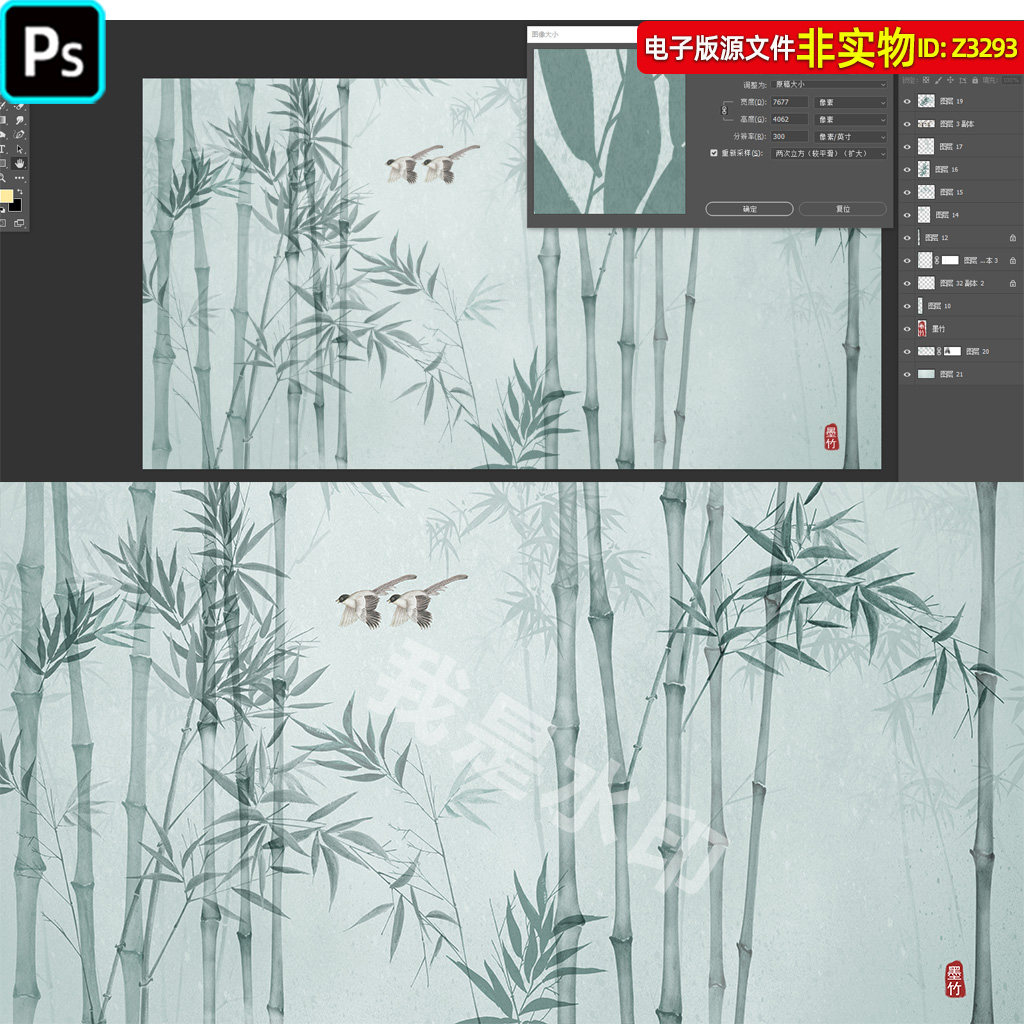
Task: Select the layer named 墨竹
Action: [x=938, y=328]
